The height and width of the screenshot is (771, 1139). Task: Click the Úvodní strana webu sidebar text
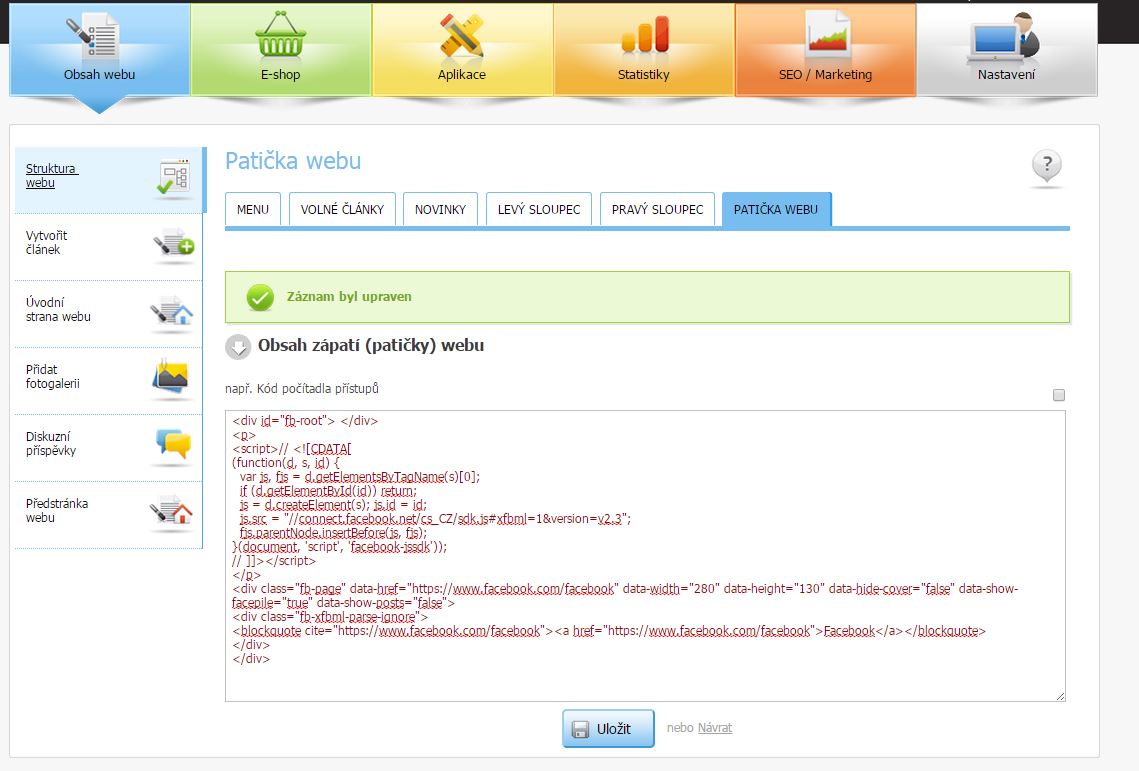click(58, 310)
